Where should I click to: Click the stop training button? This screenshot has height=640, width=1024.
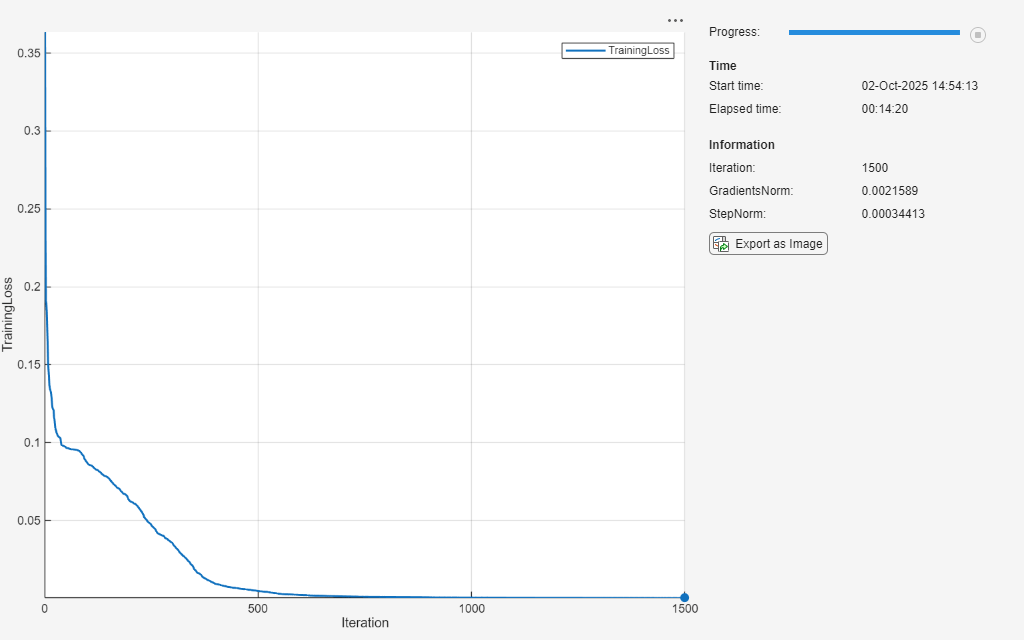click(x=978, y=35)
